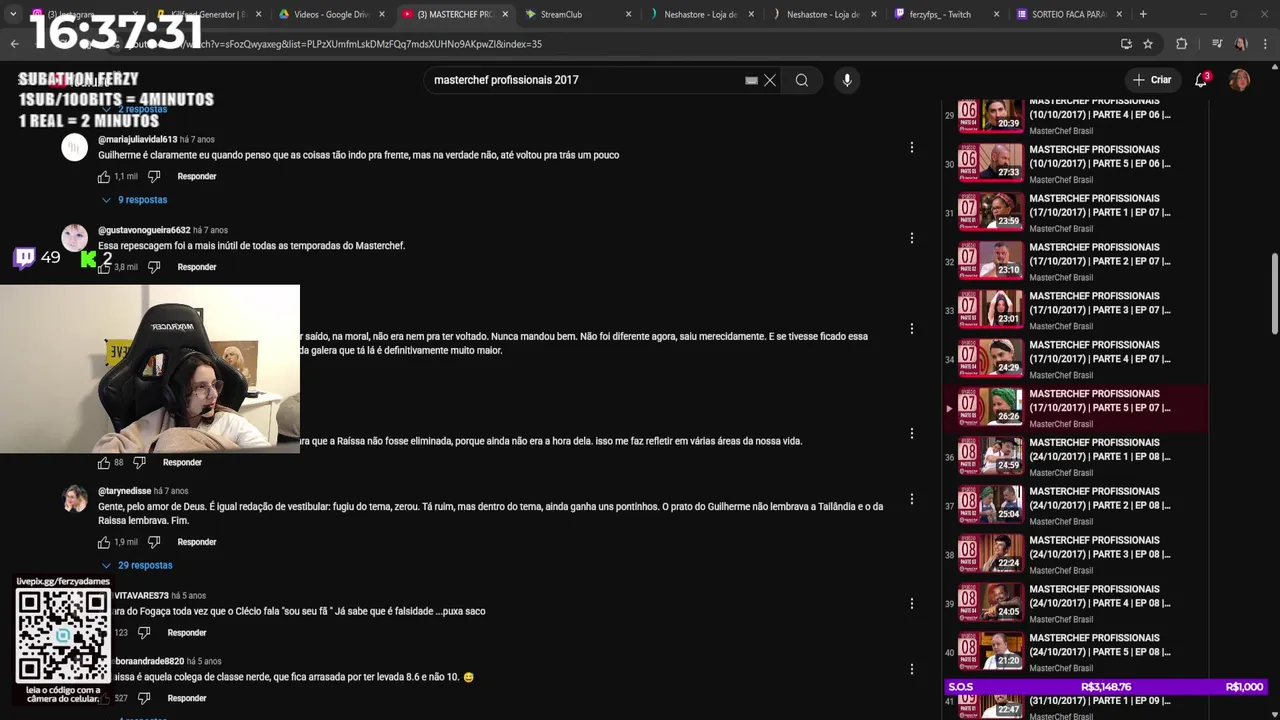Clear the YouTube search text with X
The image size is (1280, 720).
point(770,80)
